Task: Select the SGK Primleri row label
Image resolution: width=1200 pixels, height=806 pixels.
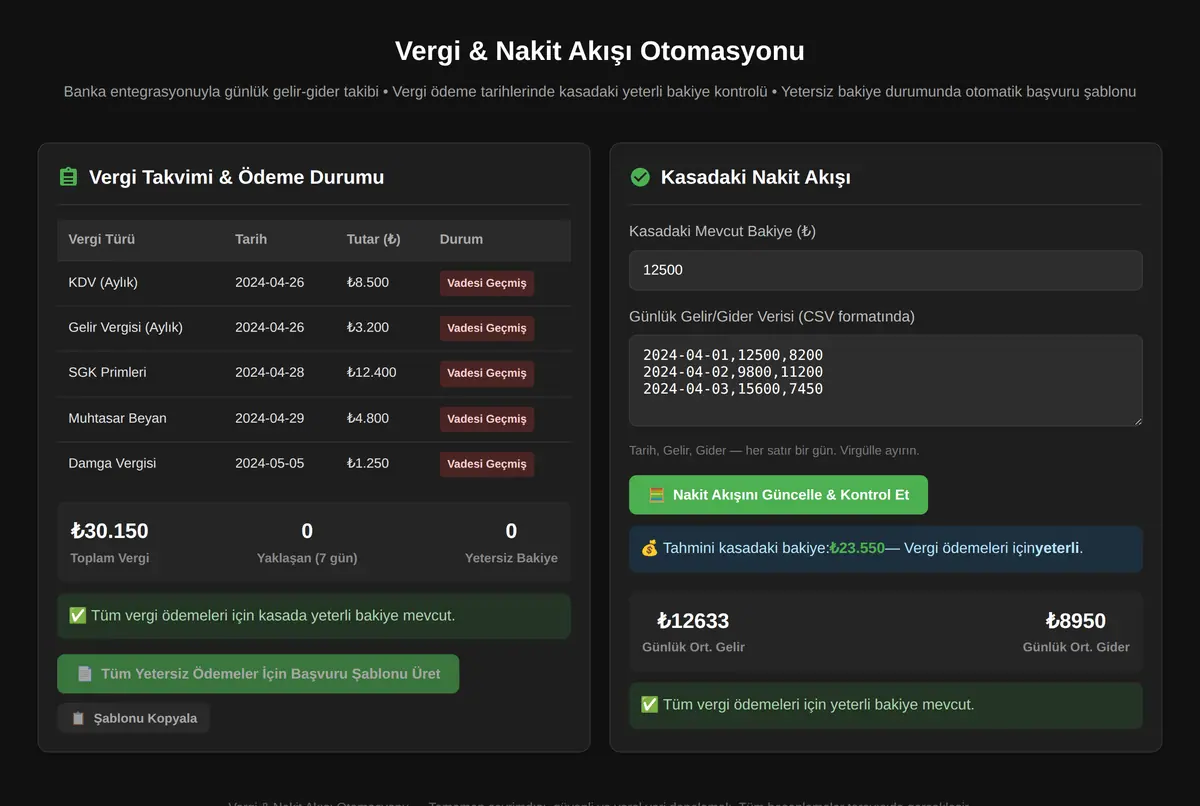Action: [107, 373]
